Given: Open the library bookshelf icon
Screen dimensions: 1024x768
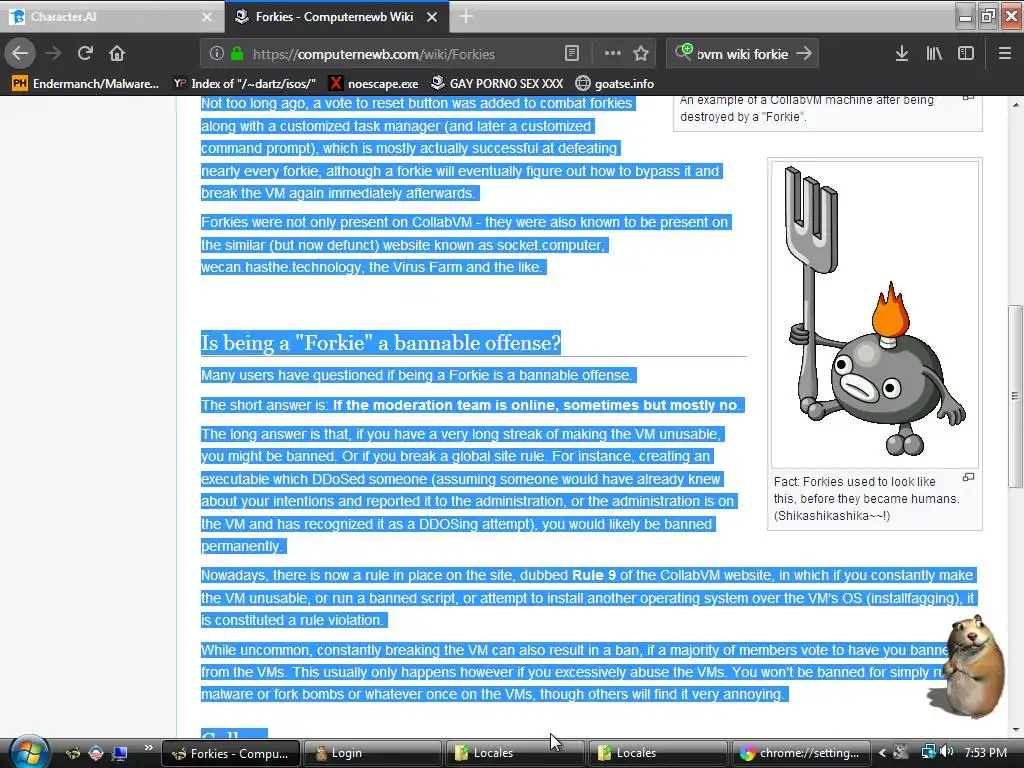Looking at the screenshot, I should [934, 54].
